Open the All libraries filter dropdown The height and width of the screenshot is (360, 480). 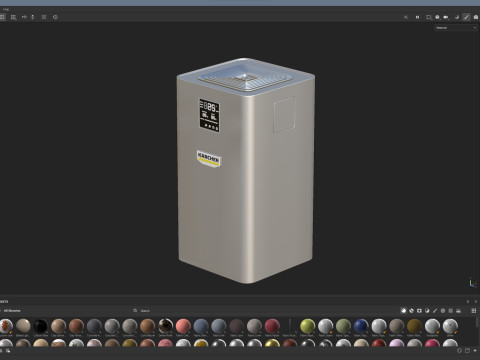[x=12, y=311]
